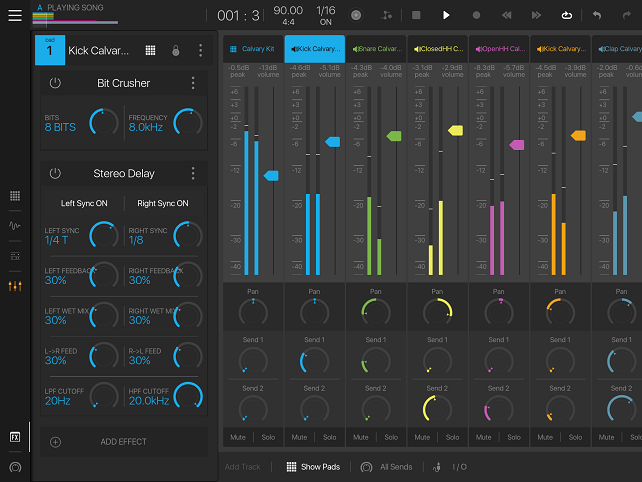Toggle Left Sync ON

point(84,203)
